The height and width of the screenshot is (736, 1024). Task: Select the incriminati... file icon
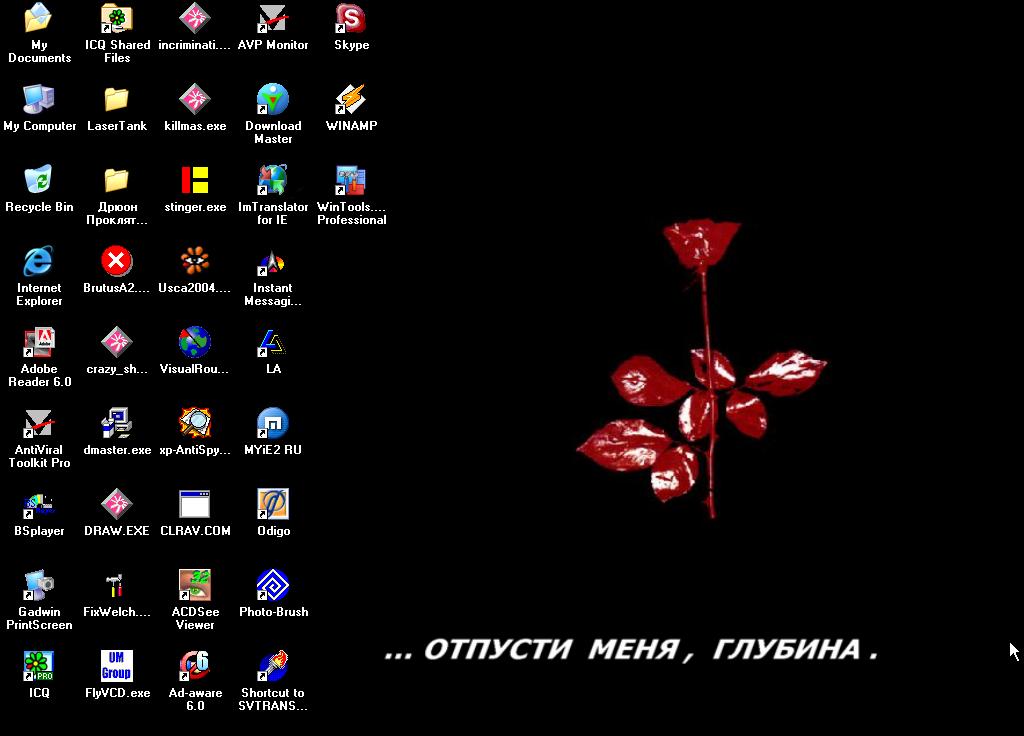(195, 18)
